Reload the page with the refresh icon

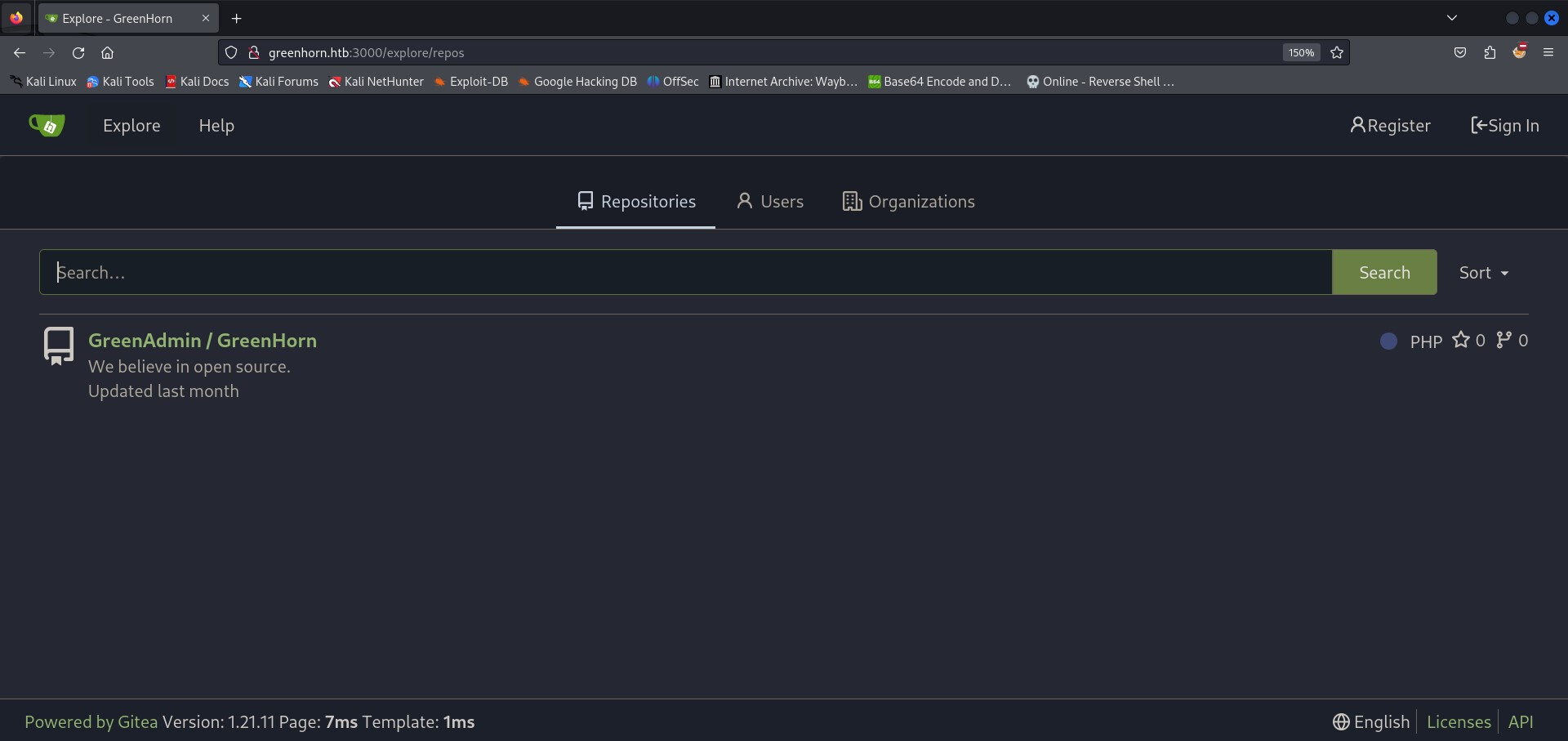click(x=78, y=52)
